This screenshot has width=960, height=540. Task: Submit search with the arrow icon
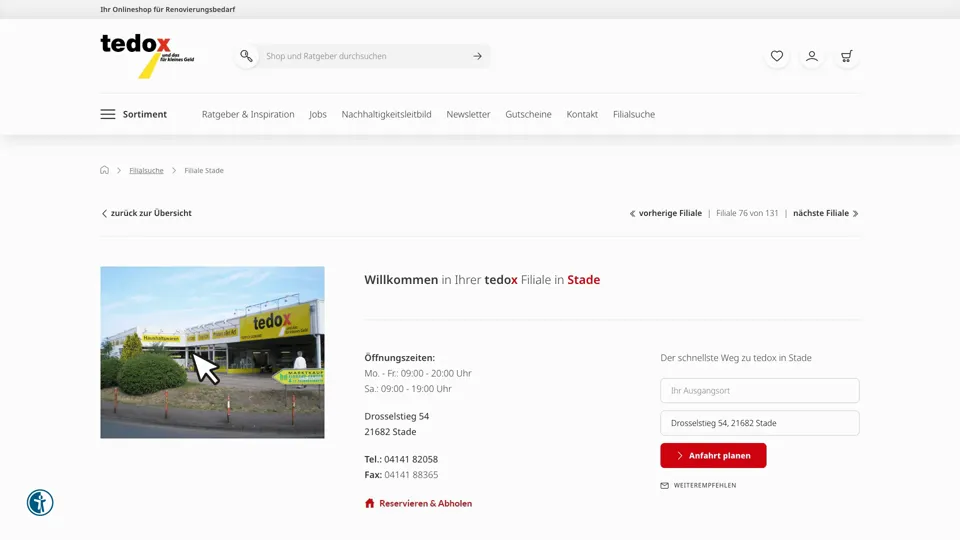tap(478, 56)
